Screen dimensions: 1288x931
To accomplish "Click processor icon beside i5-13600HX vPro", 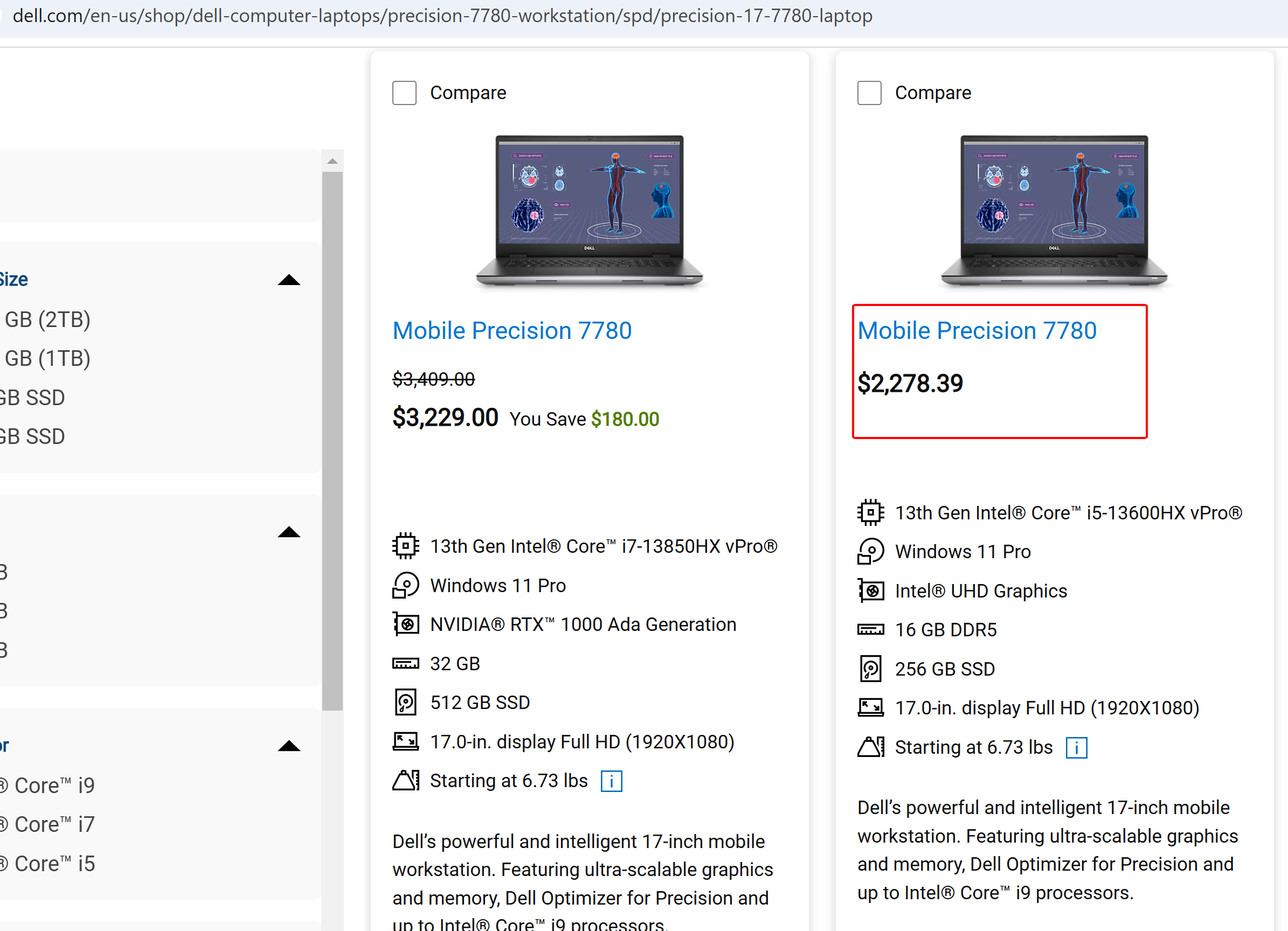I will (870, 512).
